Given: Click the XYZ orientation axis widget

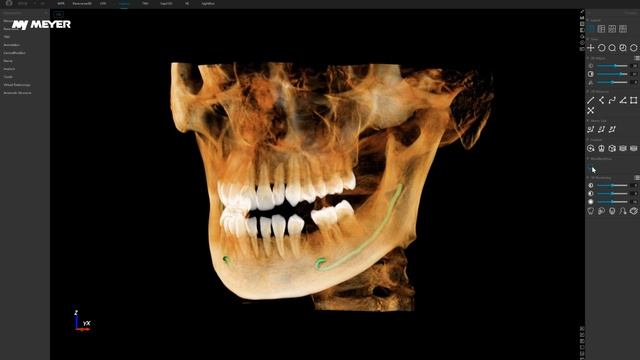Looking at the screenshot, I should 82,321.
